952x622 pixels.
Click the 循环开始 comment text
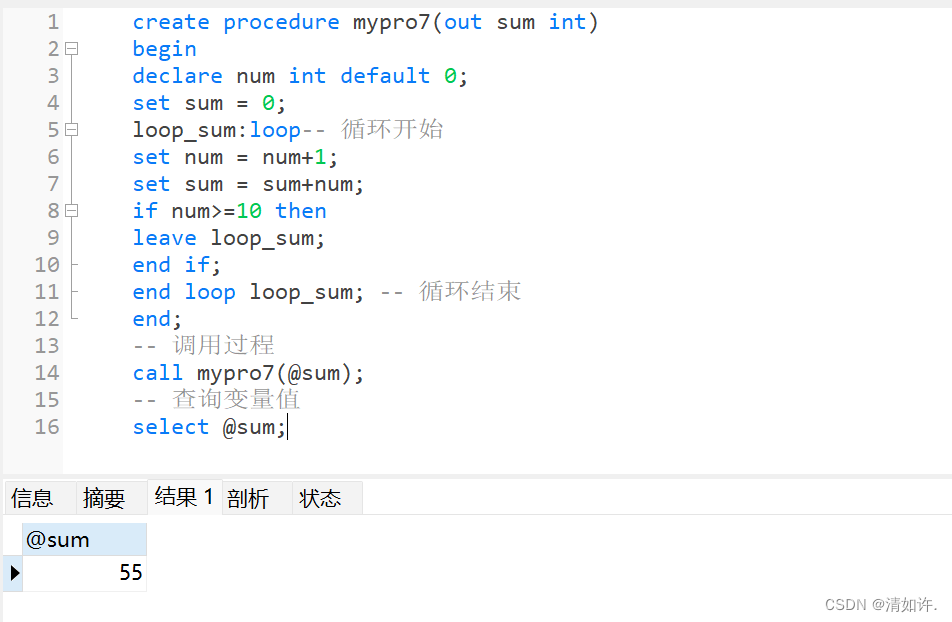tap(405, 129)
